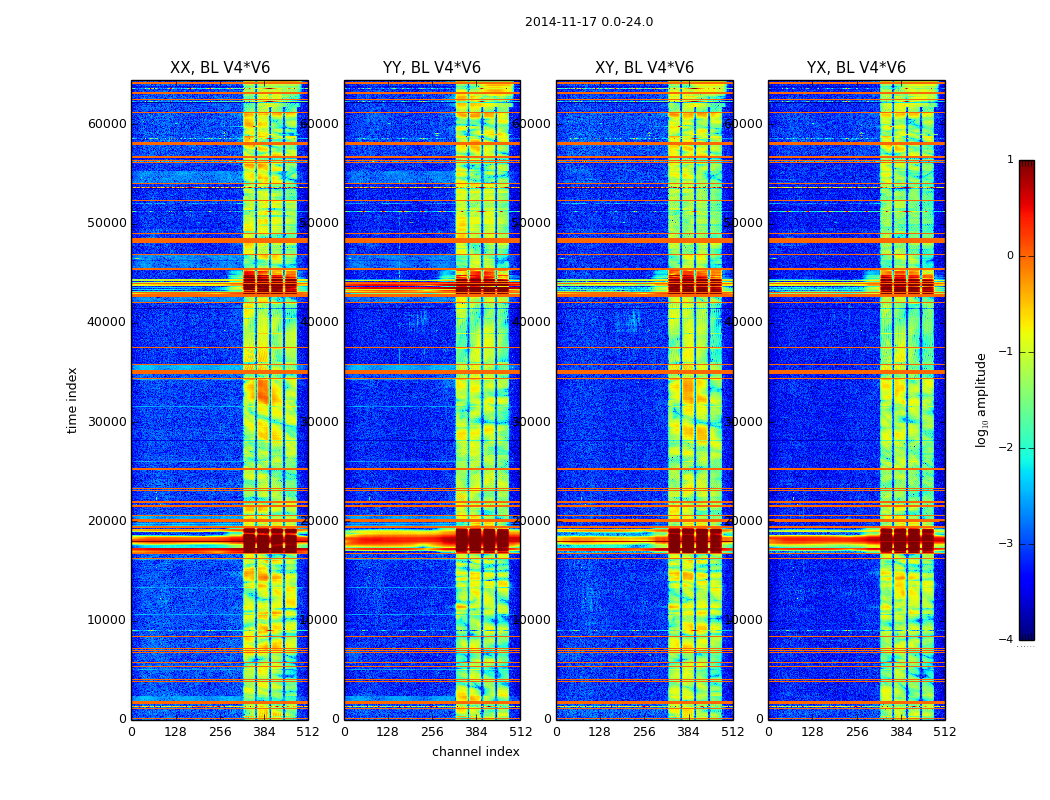The height and width of the screenshot is (800, 1050).
Task: Click the XY, BL V4*V6 subplot title
Action: 644,68
